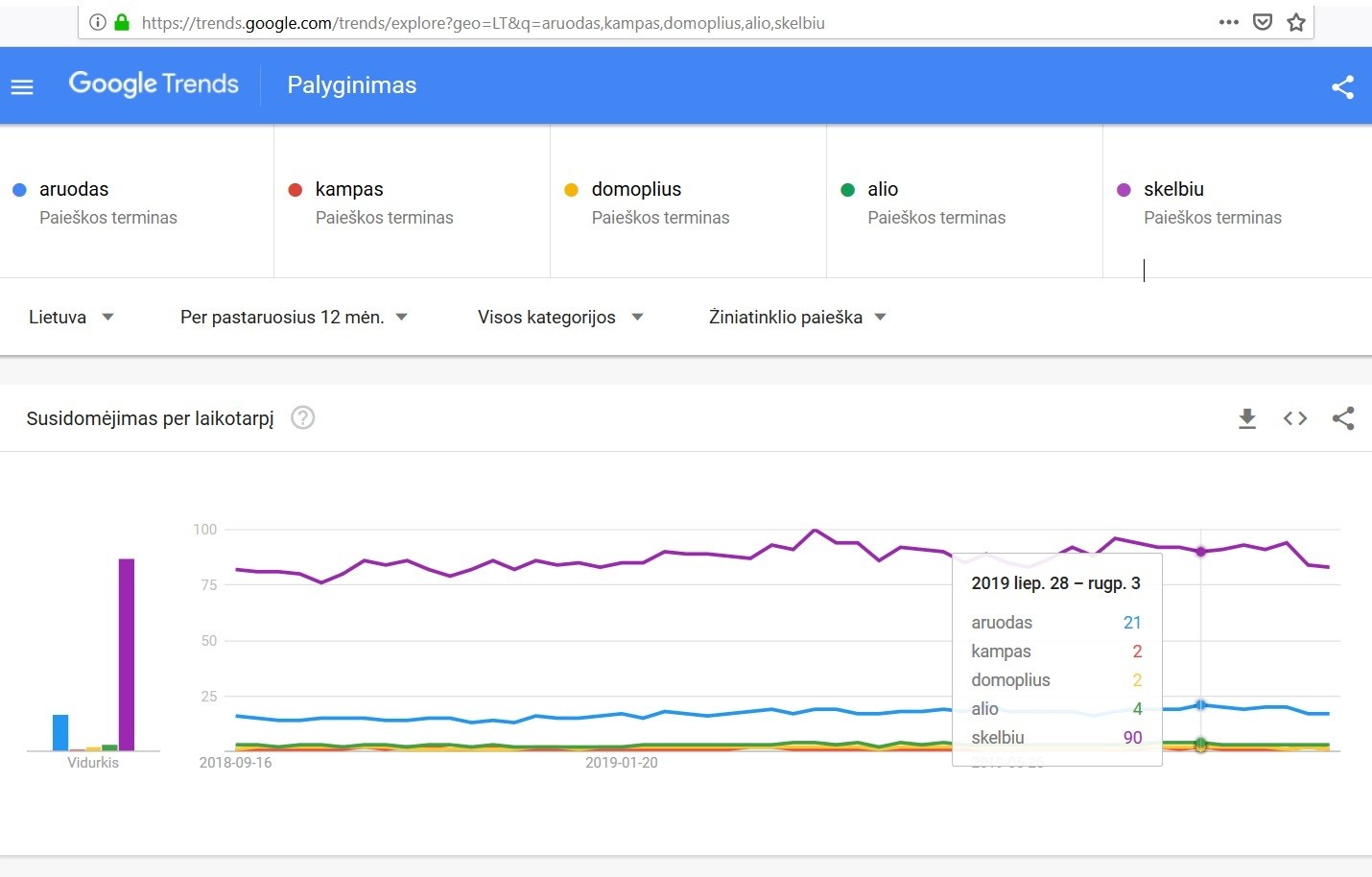Click the purple skelbiu average bar

[127, 654]
